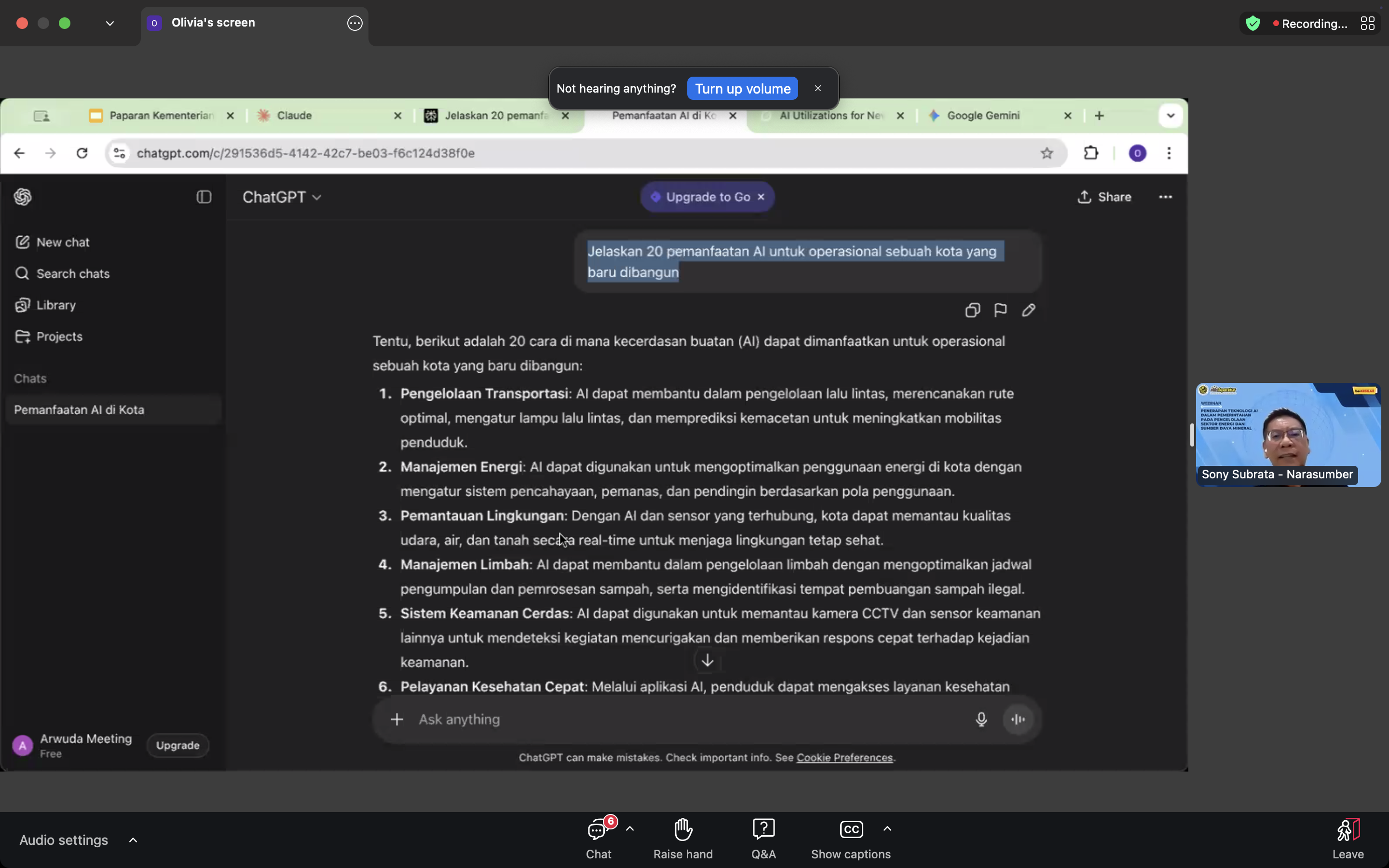Click the Turn up volume button
This screenshot has height=868, width=1389.
742,89
